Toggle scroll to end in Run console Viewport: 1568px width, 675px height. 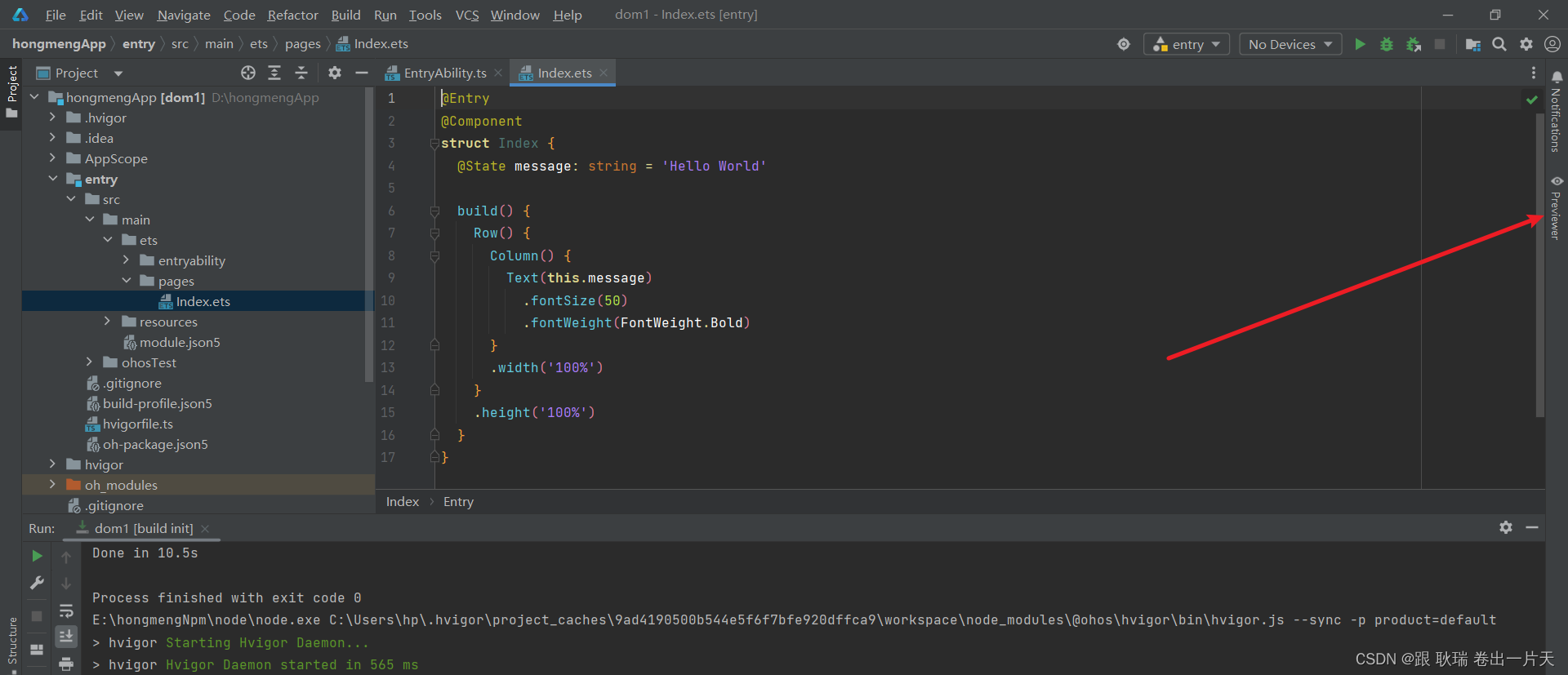click(x=66, y=636)
